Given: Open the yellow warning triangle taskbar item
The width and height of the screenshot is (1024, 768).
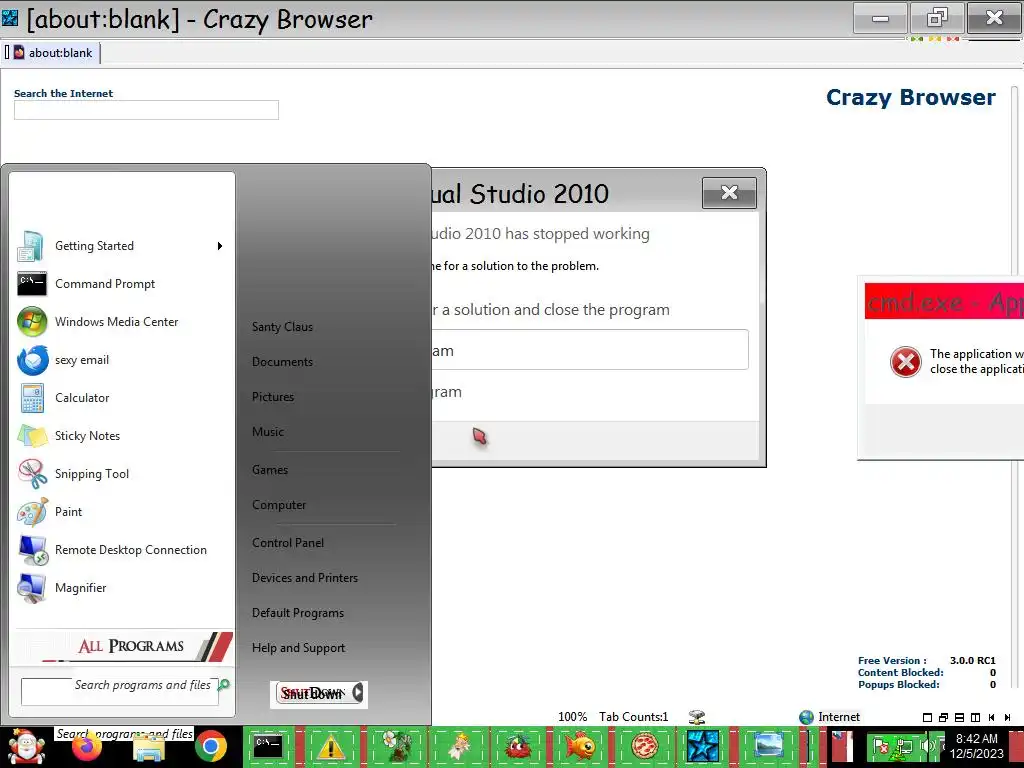Looking at the screenshot, I should click(x=330, y=746).
